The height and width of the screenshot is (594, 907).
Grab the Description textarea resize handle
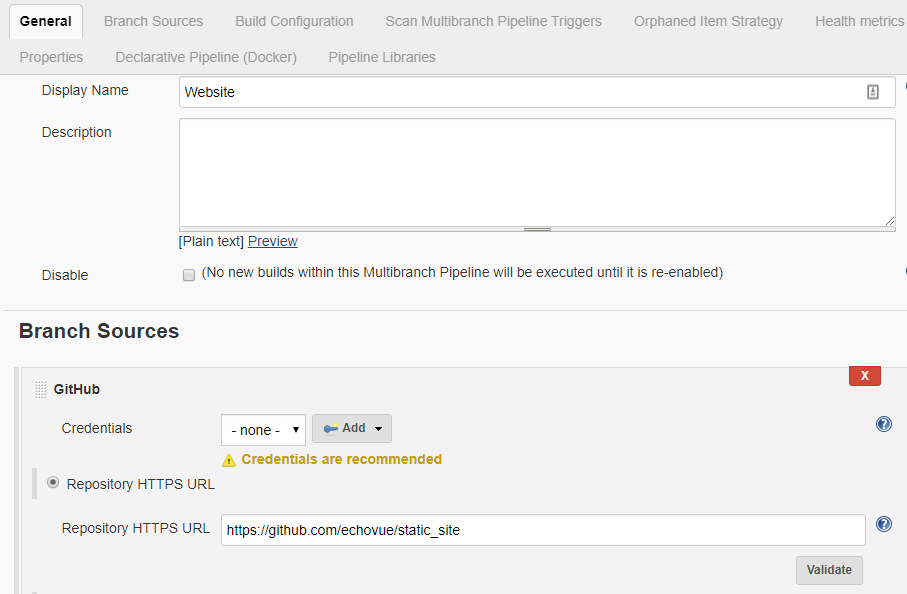coord(537,229)
